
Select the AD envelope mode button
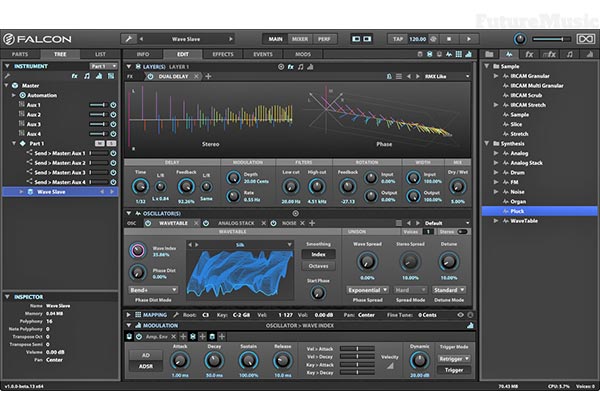145,355
